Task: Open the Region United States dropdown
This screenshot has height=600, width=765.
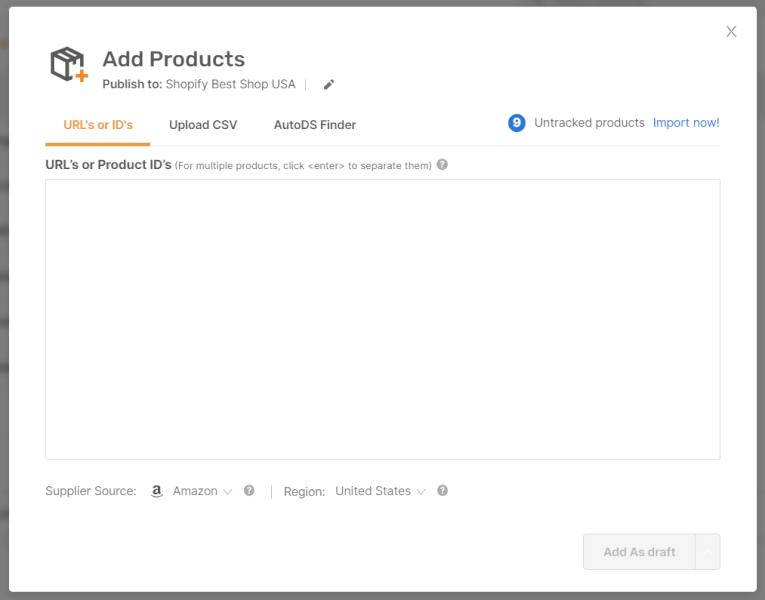Action: coord(380,491)
